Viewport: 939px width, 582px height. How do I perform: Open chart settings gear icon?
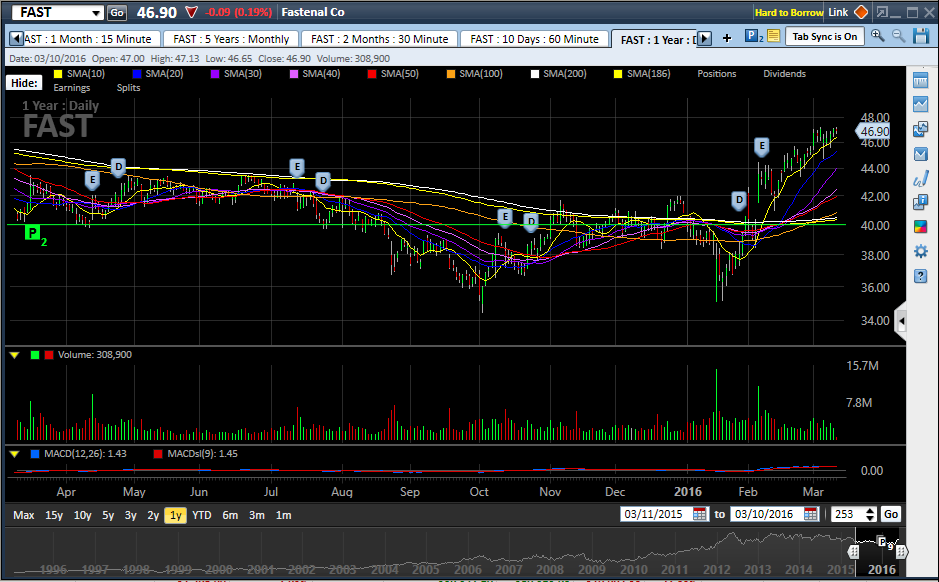920,251
